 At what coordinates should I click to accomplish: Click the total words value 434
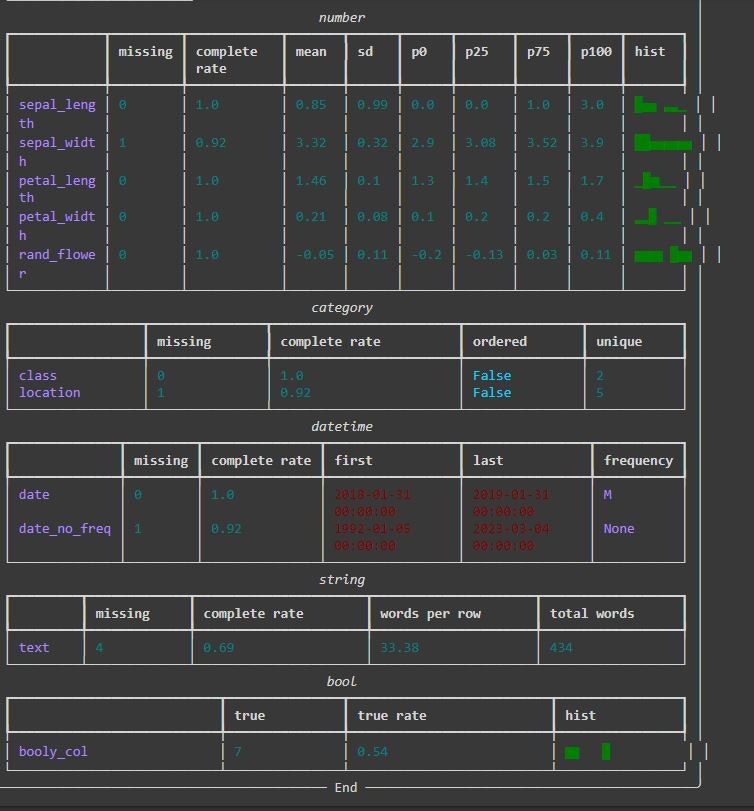point(561,648)
